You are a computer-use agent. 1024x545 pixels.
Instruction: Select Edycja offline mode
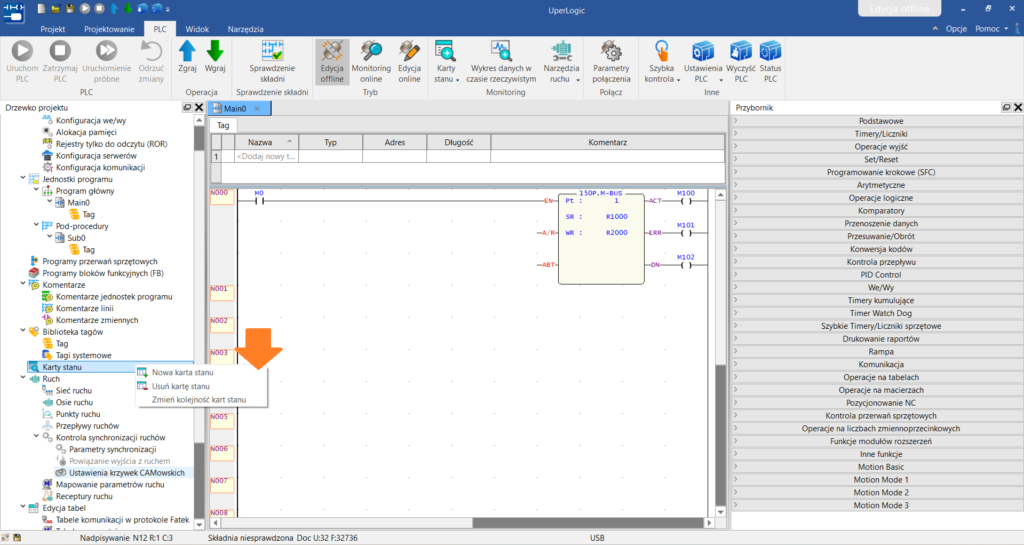click(332, 61)
